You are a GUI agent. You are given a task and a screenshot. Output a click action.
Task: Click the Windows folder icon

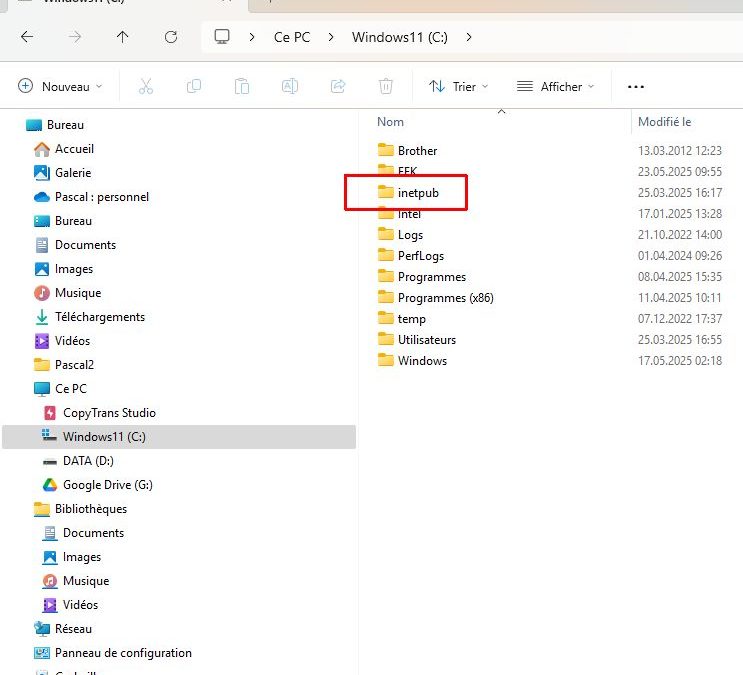pyautogui.click(x=386, y=360)
